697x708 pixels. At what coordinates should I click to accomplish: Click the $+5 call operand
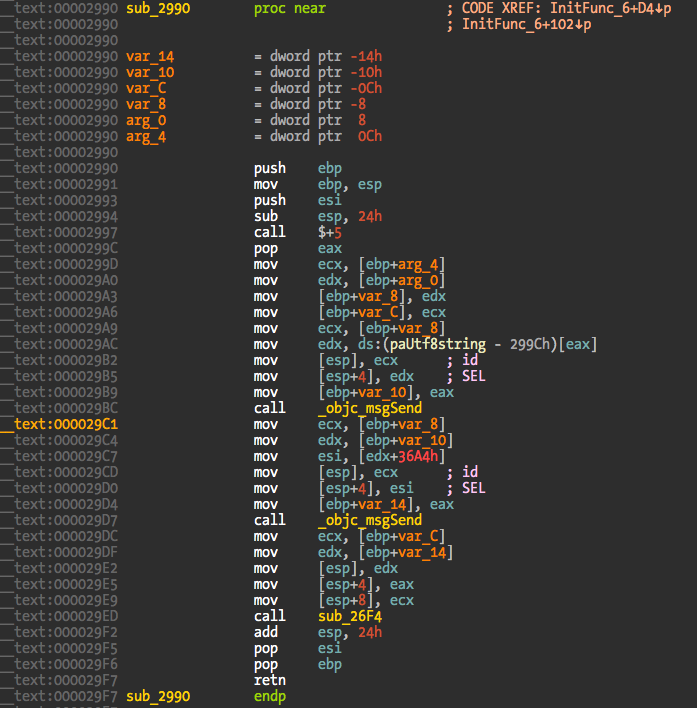[330, 232]
